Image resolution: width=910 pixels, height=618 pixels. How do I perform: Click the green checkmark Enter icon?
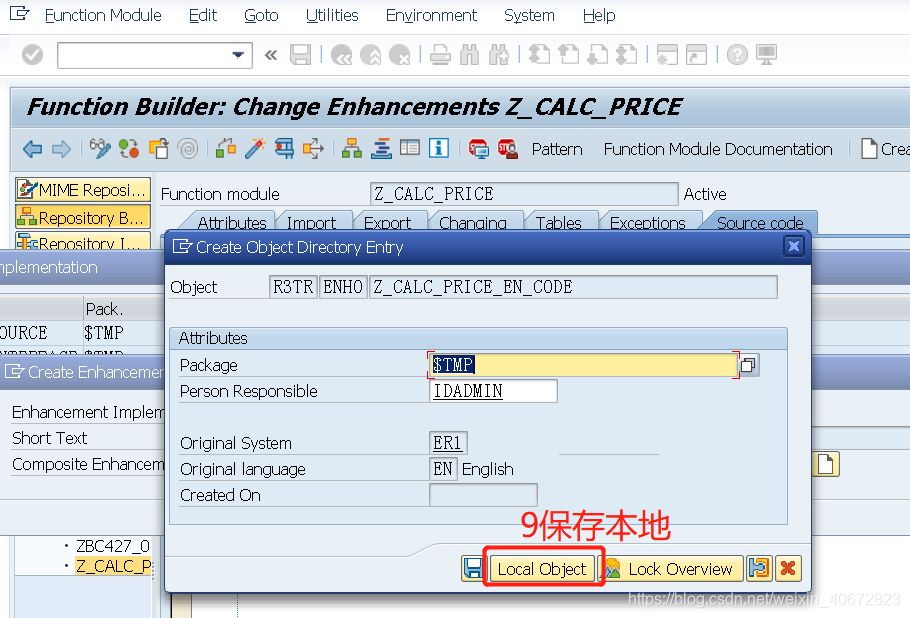[32, 55]
